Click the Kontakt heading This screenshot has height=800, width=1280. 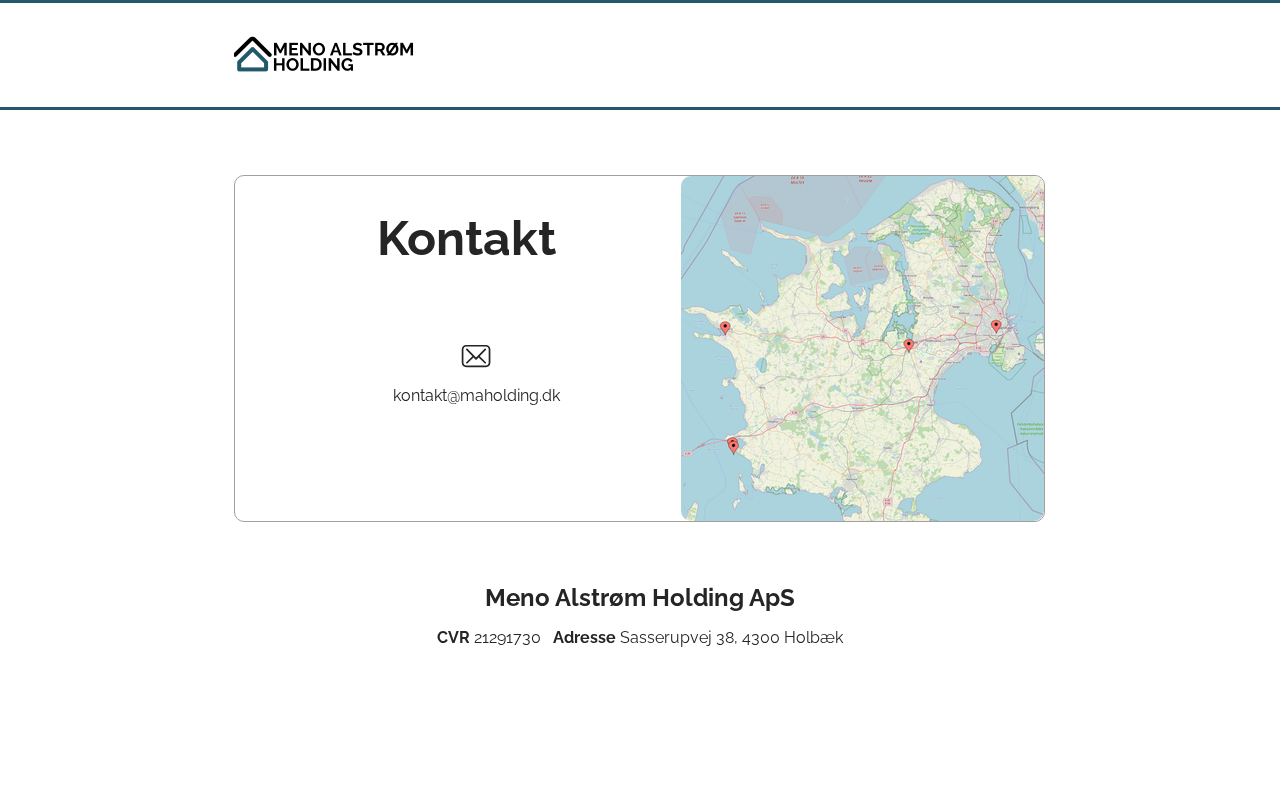point(466,239)
